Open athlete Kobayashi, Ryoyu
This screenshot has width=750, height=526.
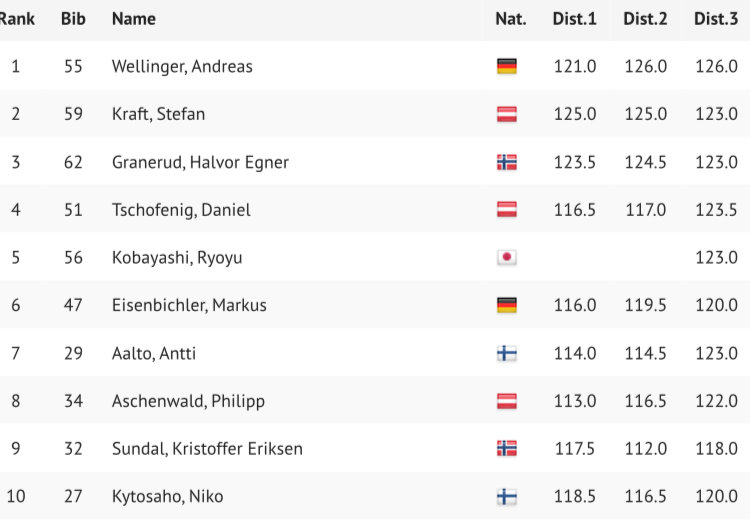[177, 258]
